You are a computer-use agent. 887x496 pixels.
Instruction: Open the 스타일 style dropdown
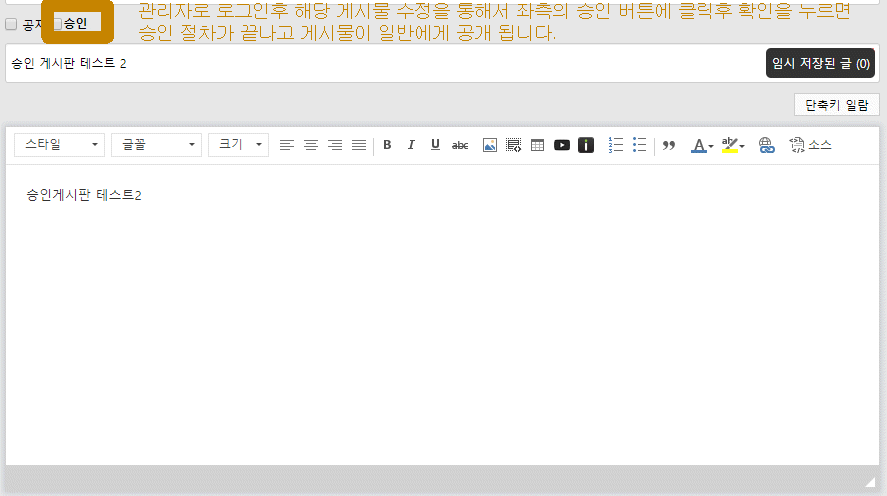[x=60, y=145]
